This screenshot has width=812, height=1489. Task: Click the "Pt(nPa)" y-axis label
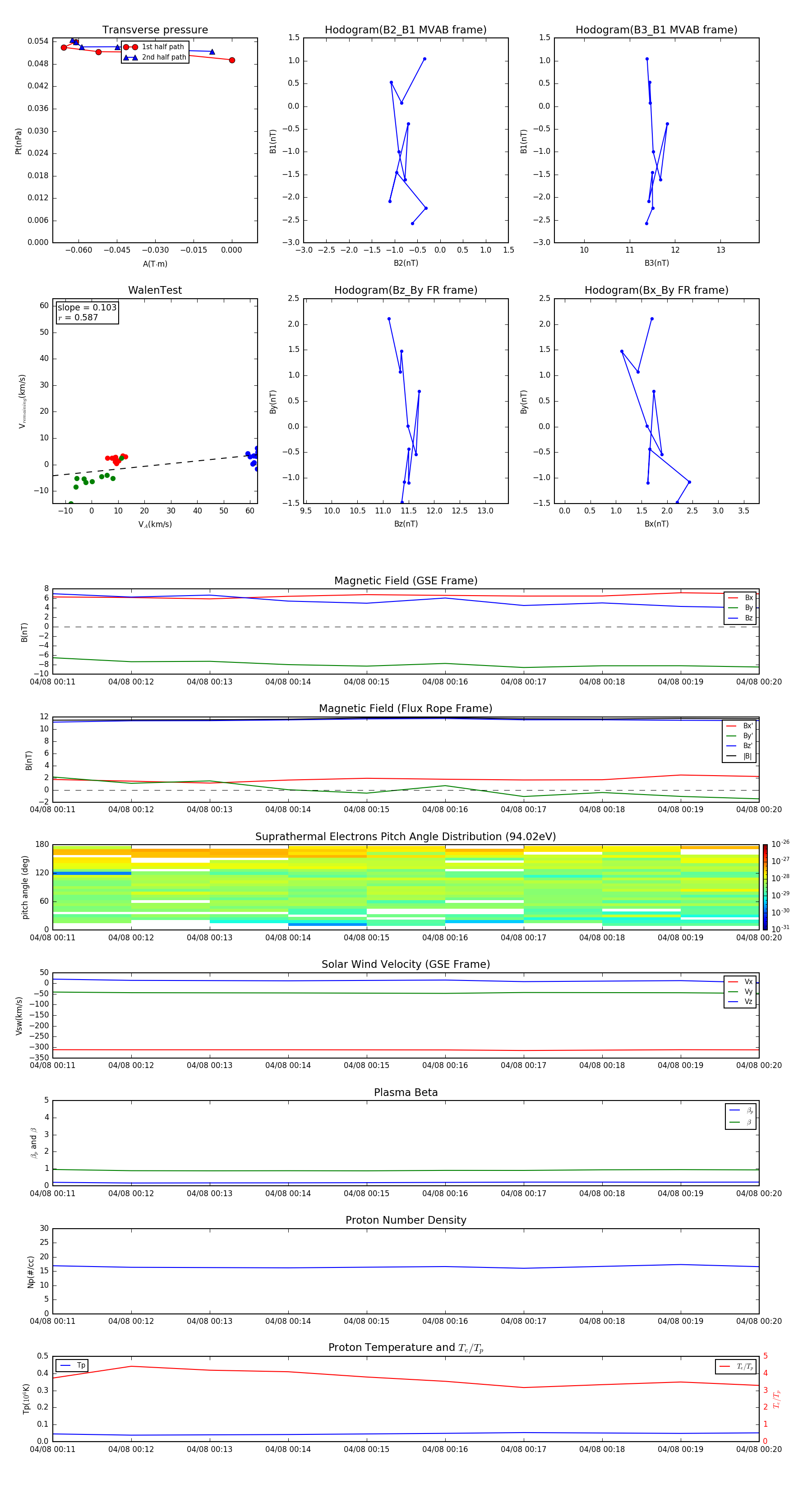tap(18, 140)
